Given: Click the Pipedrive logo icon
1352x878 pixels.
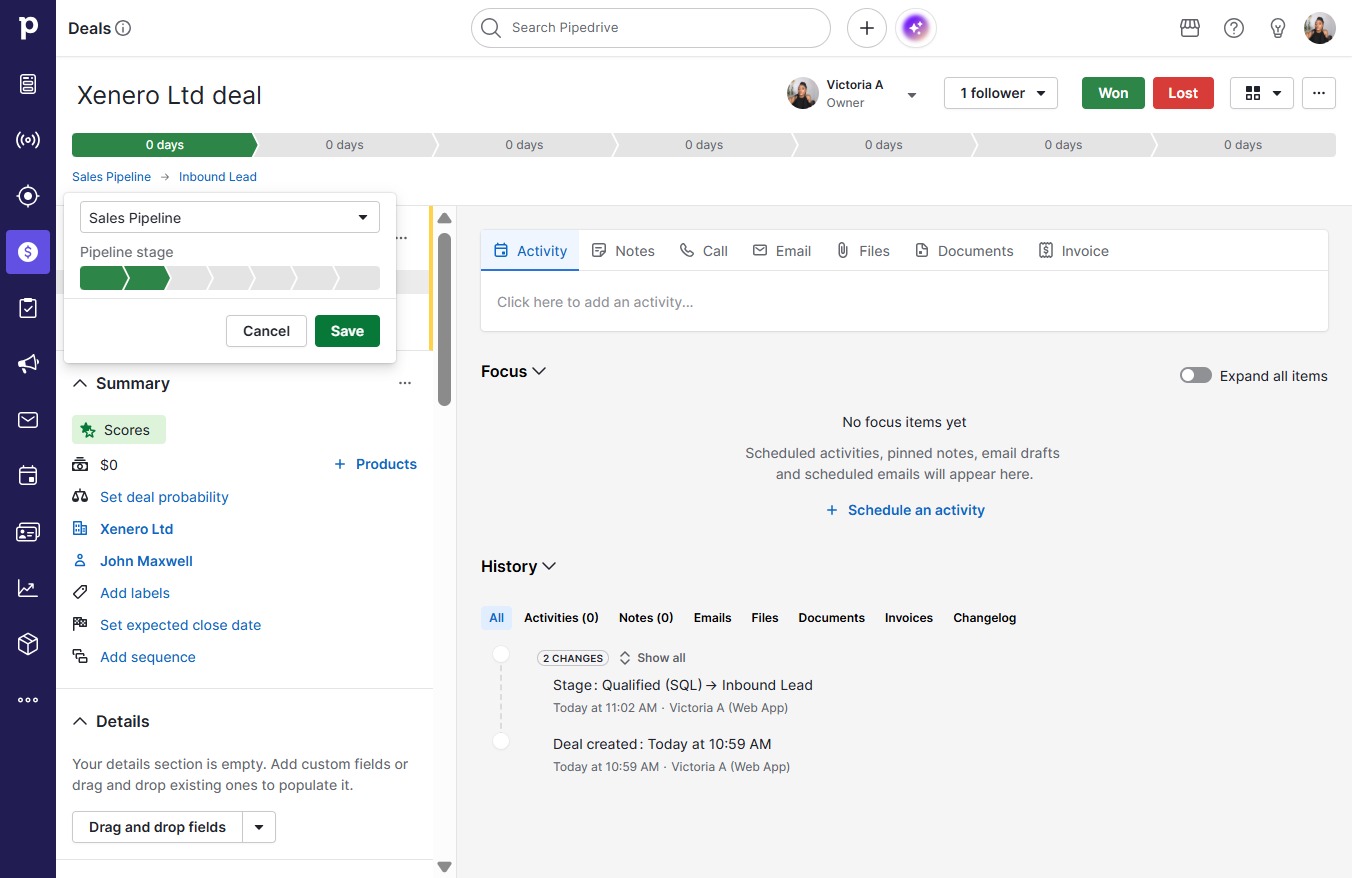Looking at the screenshot, I should (x=28, y=28).
